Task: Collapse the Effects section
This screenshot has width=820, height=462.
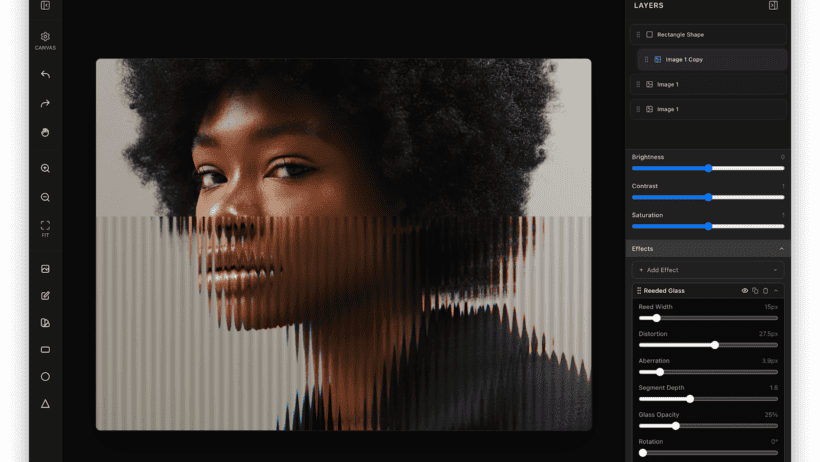Action: [781, 249]
